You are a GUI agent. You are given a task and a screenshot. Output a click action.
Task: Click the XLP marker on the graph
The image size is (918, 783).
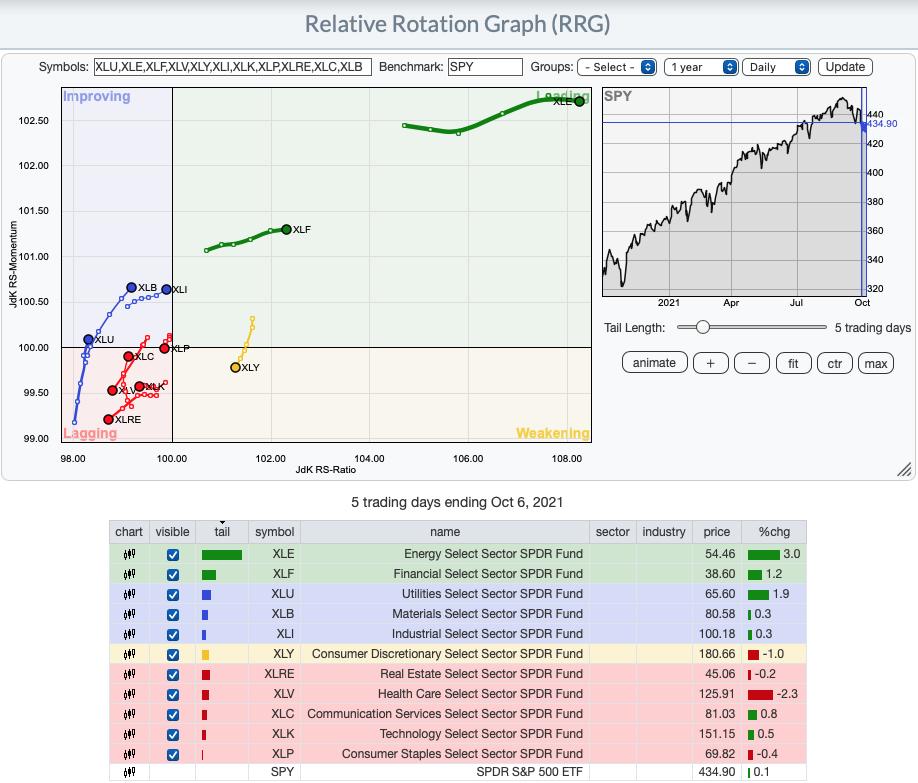[x=165, y=348]
